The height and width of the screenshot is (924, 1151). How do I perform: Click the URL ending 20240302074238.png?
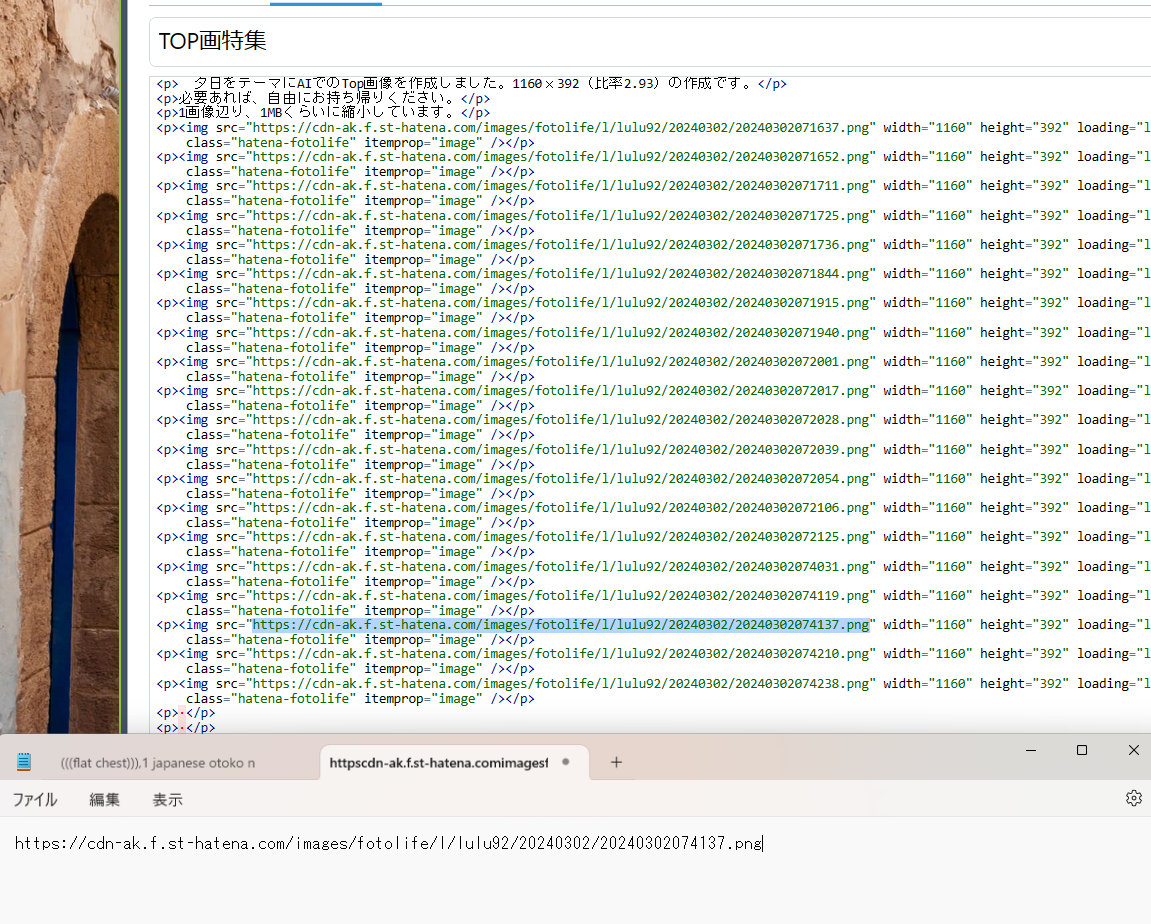561,683
